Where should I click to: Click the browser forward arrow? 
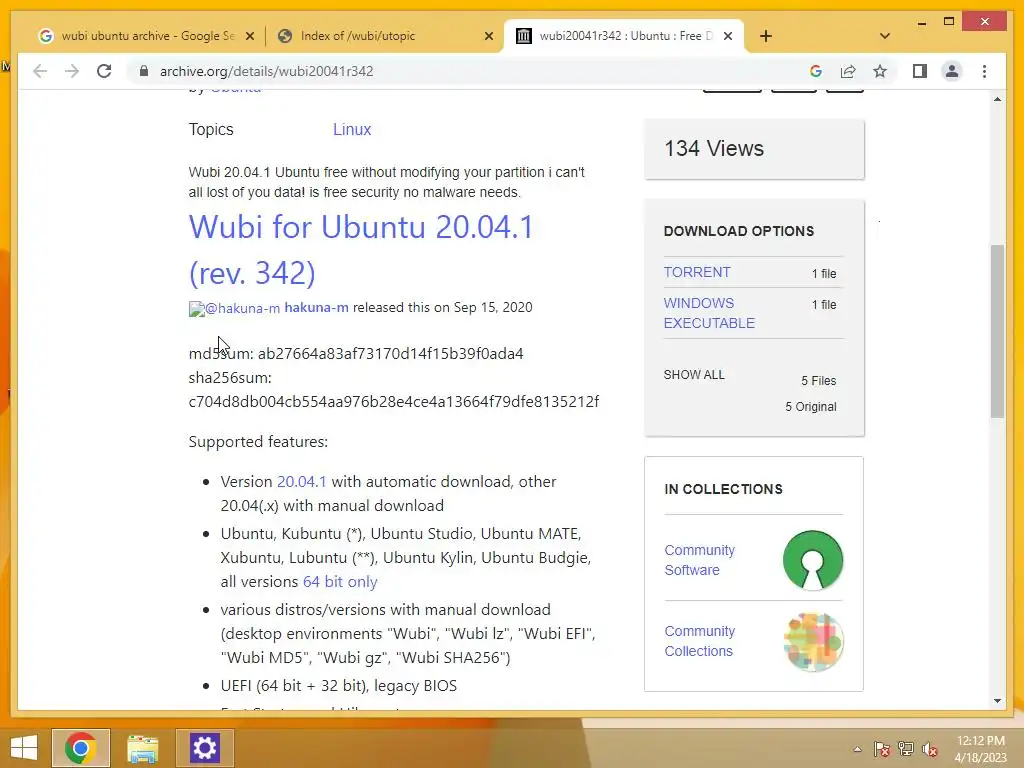click(72, 71)
